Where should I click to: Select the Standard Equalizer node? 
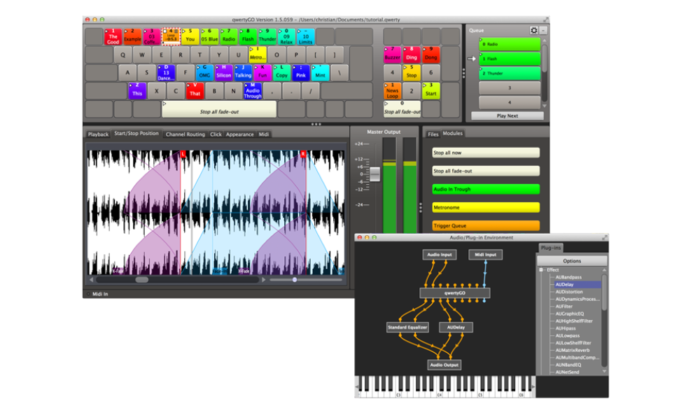pos(407,327)
